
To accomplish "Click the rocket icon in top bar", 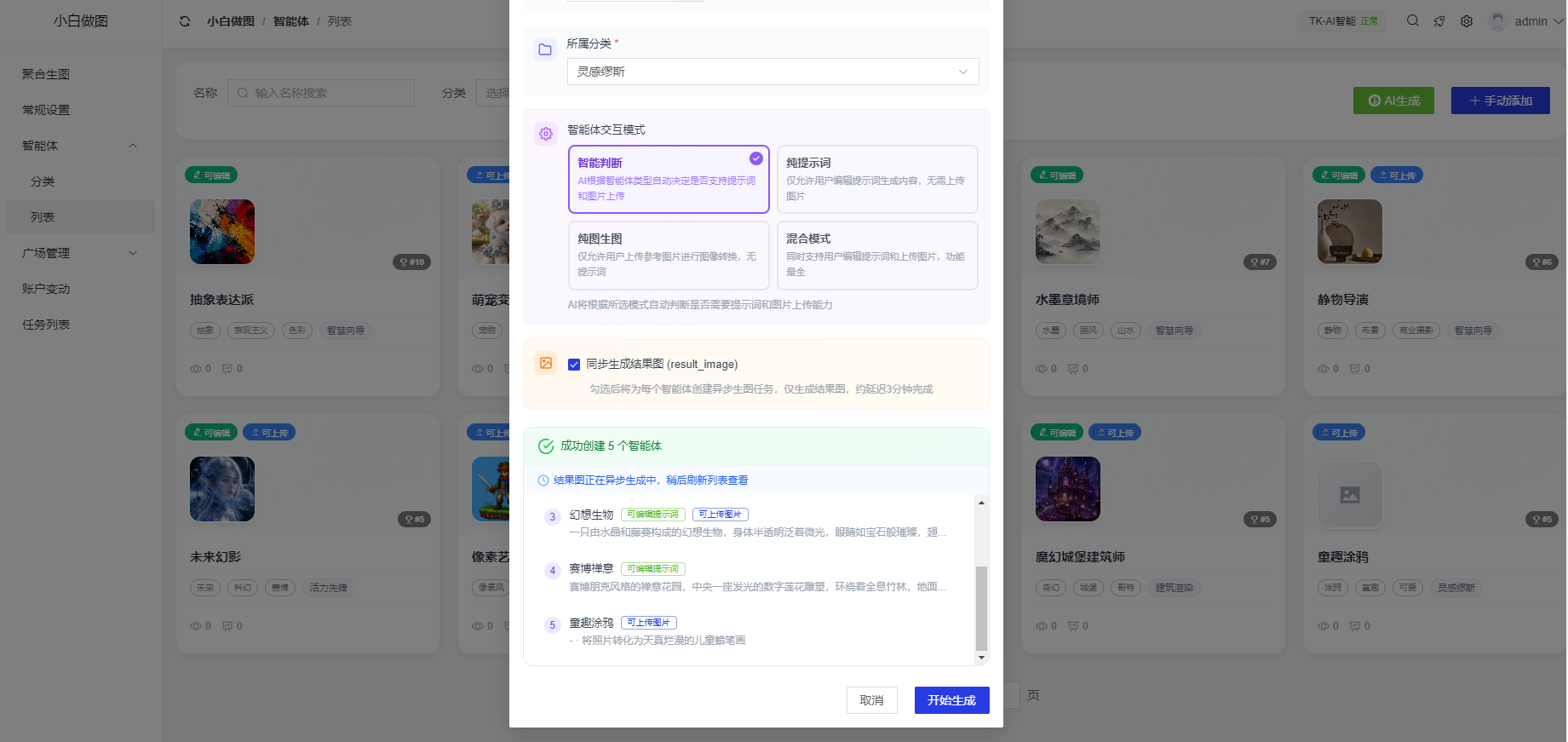I will click(x=1439, y=21).
